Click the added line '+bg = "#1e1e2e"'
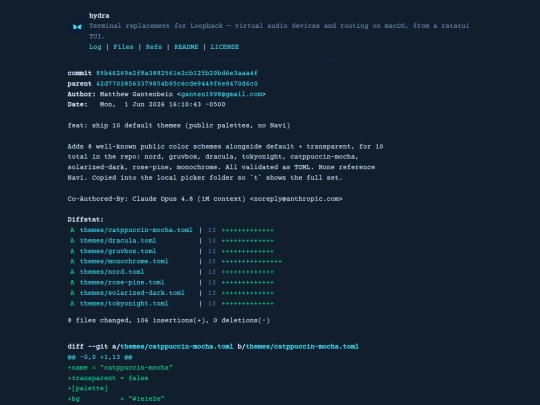Image resolution: width=540 pixels, height=405 pixels. pos(116,399)
